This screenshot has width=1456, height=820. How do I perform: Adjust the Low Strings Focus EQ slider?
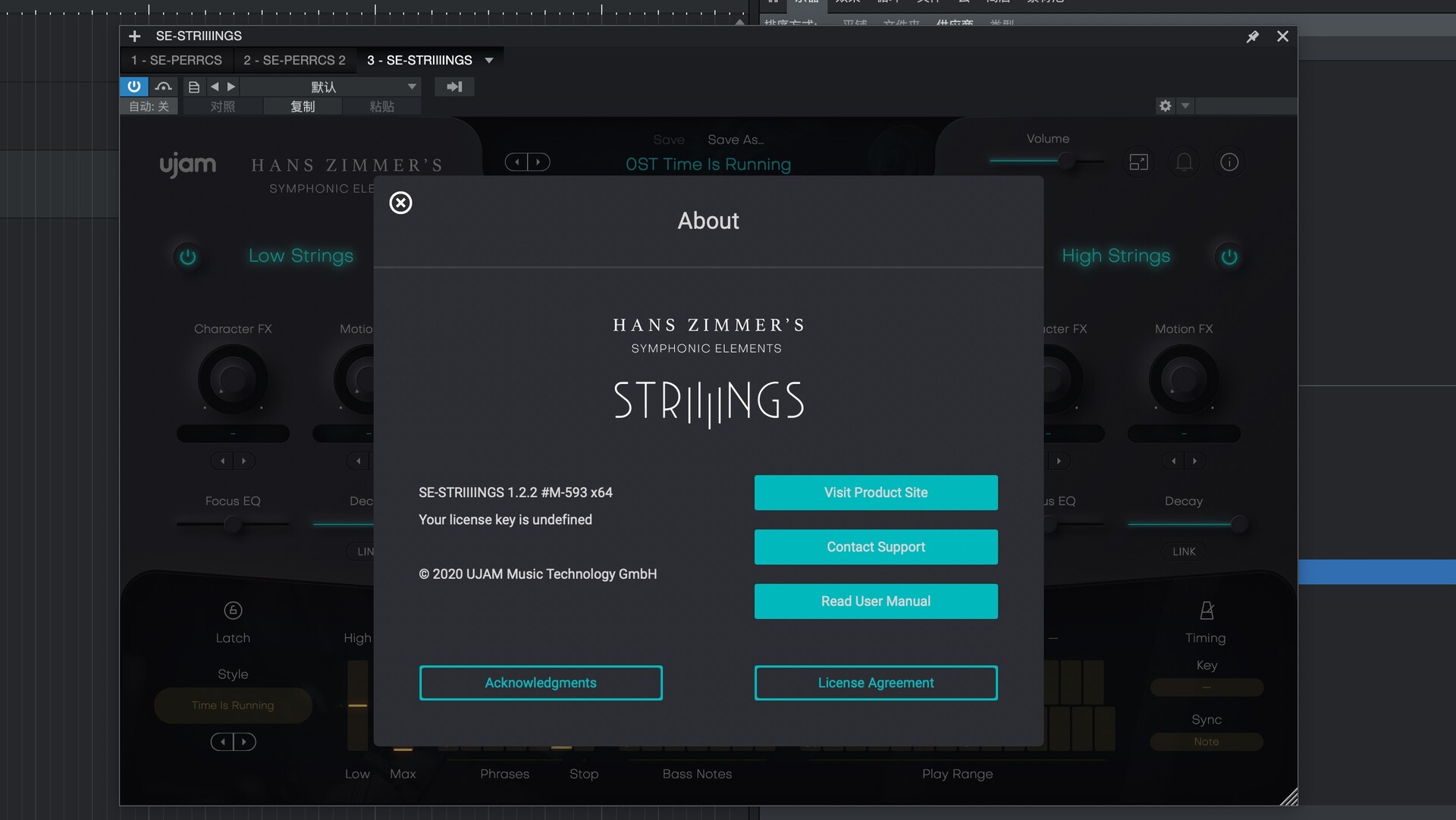click(x=233, y=523)
